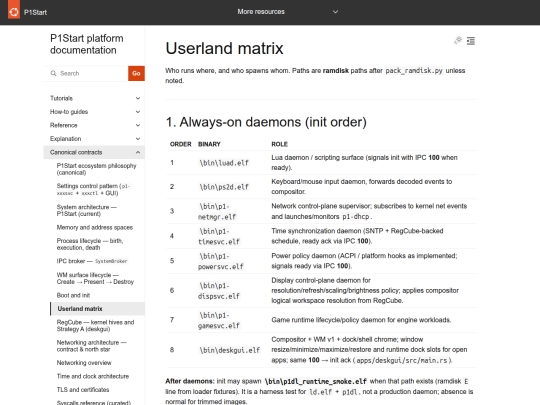Open P1Start platform documentation title link
The height and width of the screenshot is (405, 540).
click(x=86, y=44)
